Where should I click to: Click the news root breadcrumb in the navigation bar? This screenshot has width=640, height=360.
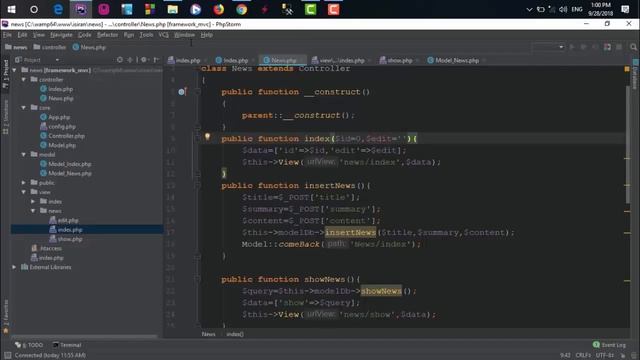pyautogui.click(x=16, y=47)
